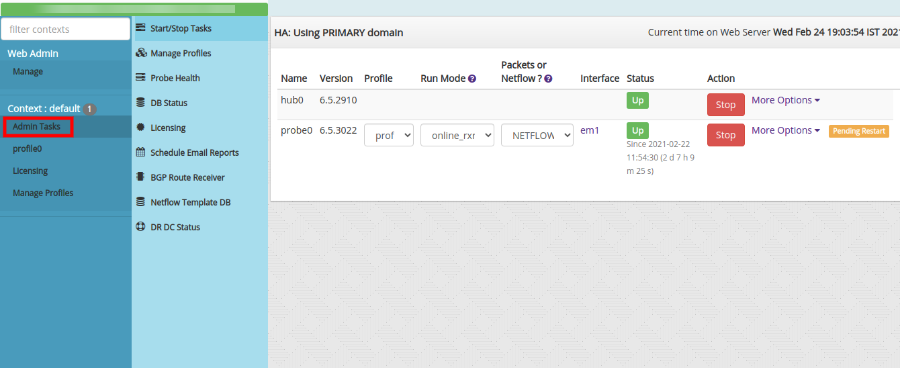Open the probe0 Run Mode dropdown
Image resolution: width=900 pixels, height=368 pixels.
(x=457, y=135)
